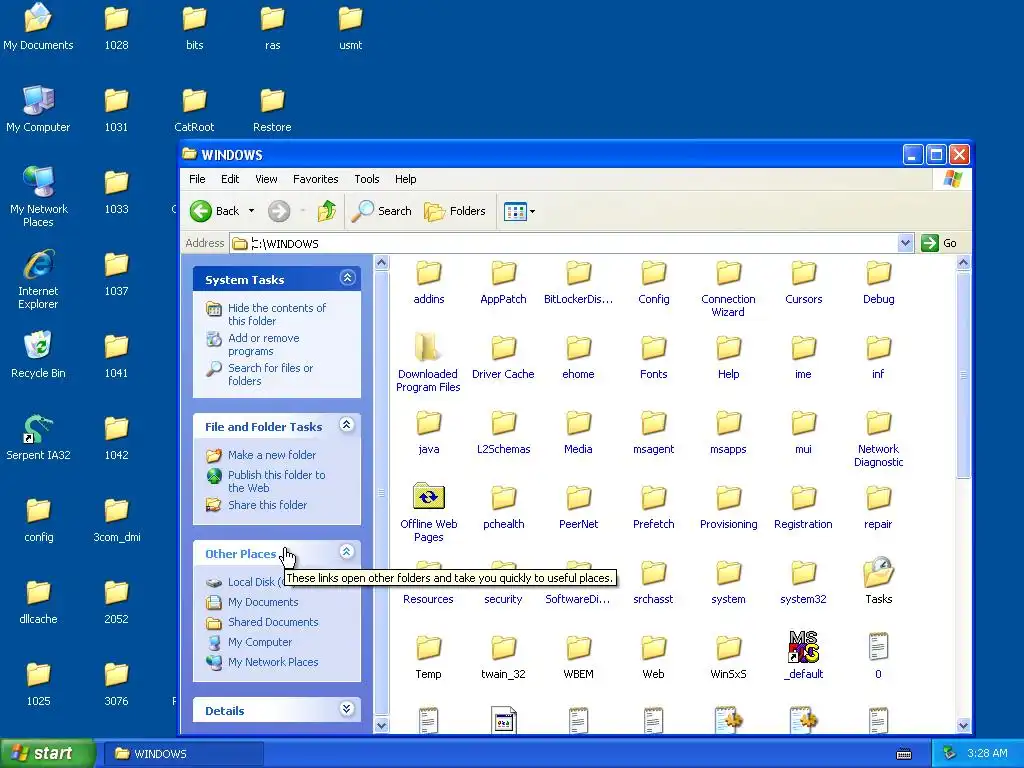Select the Prefetch folder
The width and height of the screenshot is (1024, 768).
pyautogui.click(x=653, y=509)
